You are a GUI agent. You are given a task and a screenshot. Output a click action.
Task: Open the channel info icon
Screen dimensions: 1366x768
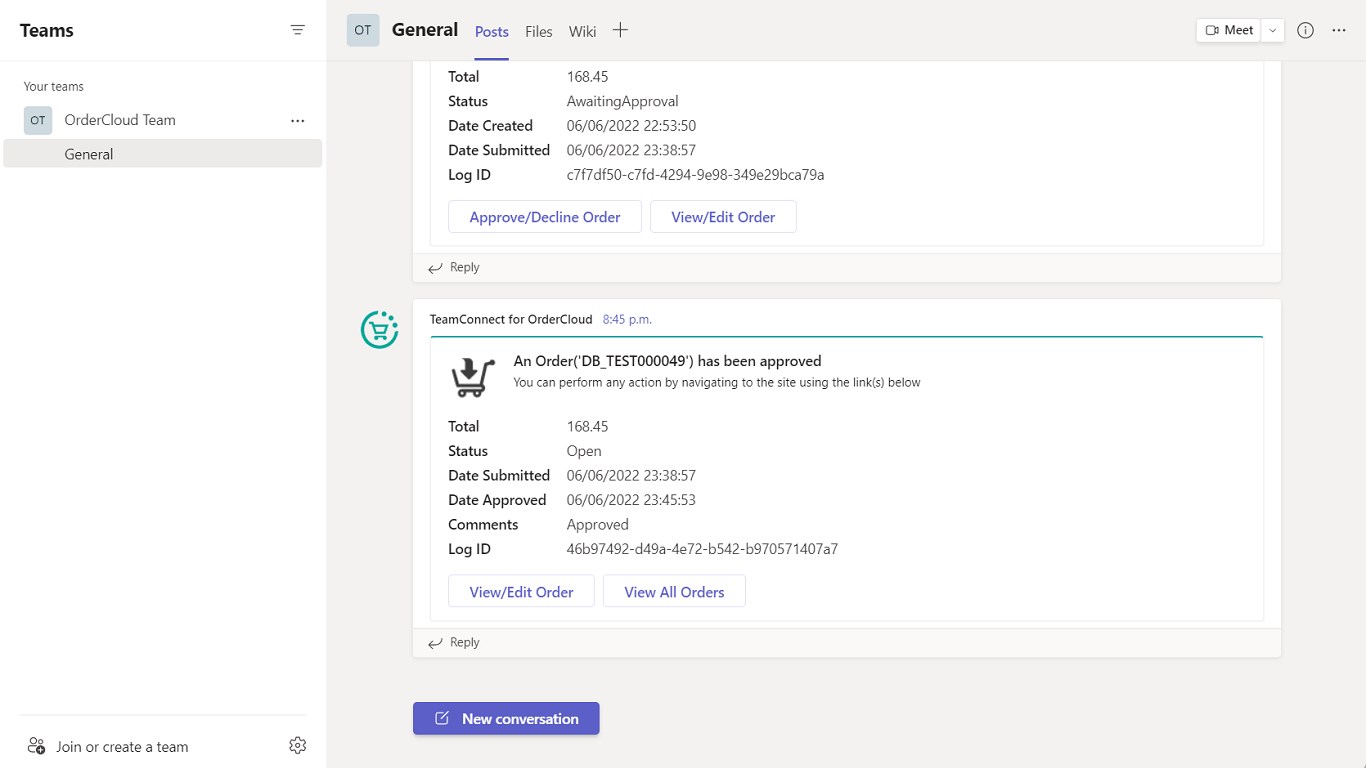(1305, 30)
